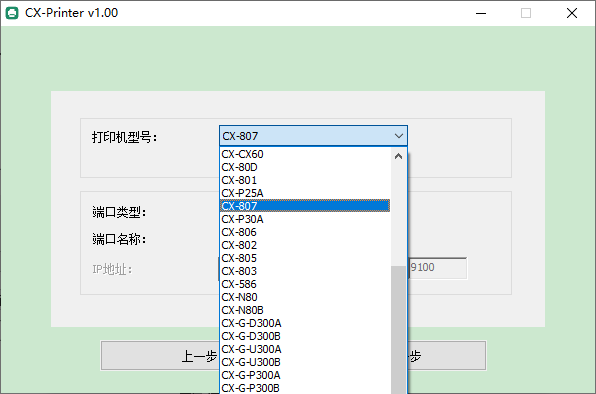The height and width of the screenshot is (394, 596).
Task: Click the 上一步 previous step button
Action: point(161,356)
